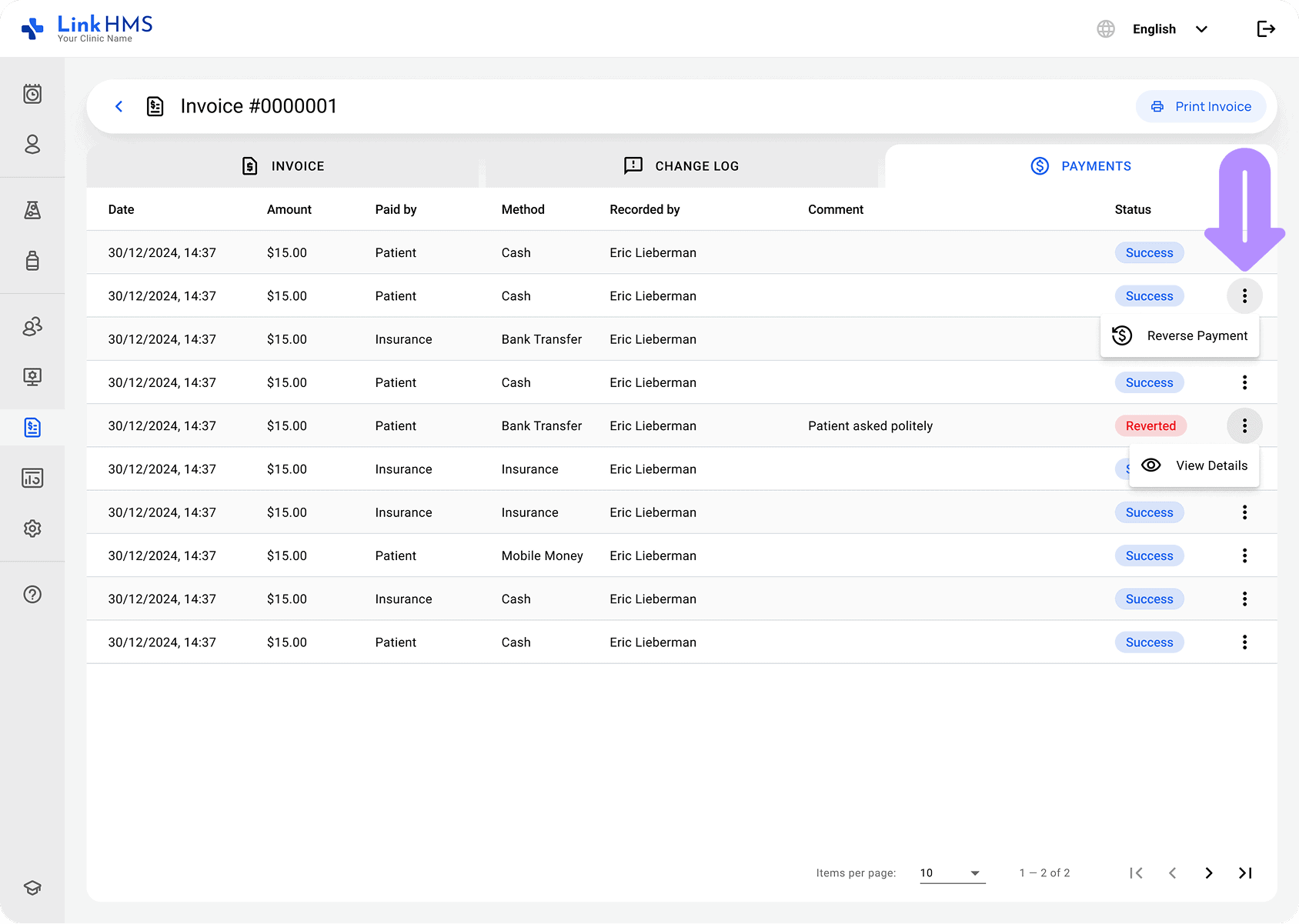Click the help question mark icon
The width and height of the screenshot is (1299, 924).
32,594
